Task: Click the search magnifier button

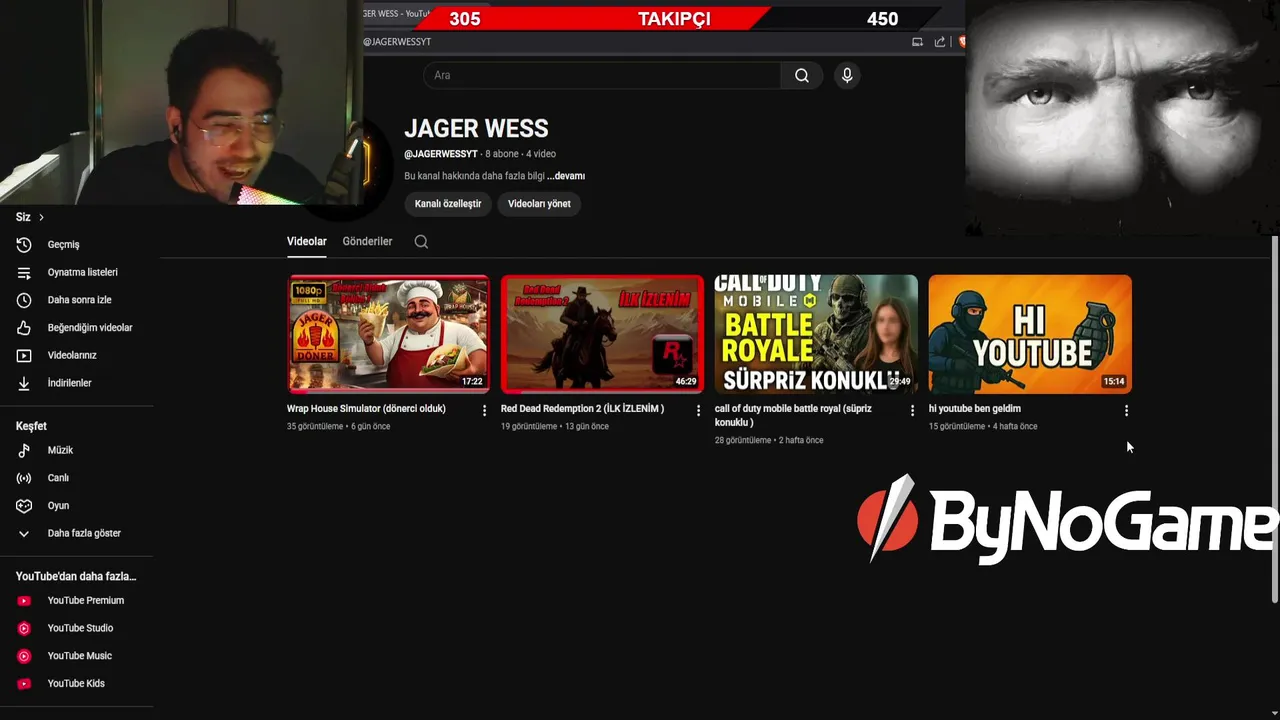Action: click(802, 75)
